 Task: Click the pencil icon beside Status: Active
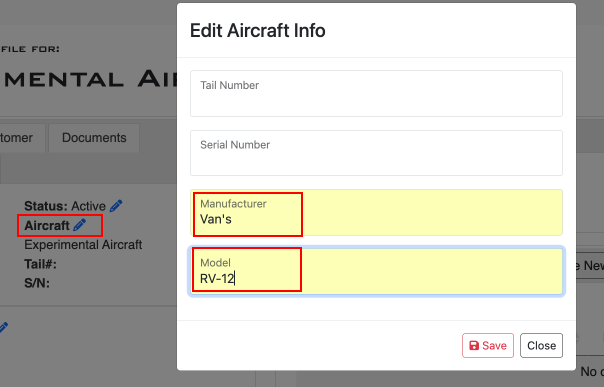click(116, 206)
